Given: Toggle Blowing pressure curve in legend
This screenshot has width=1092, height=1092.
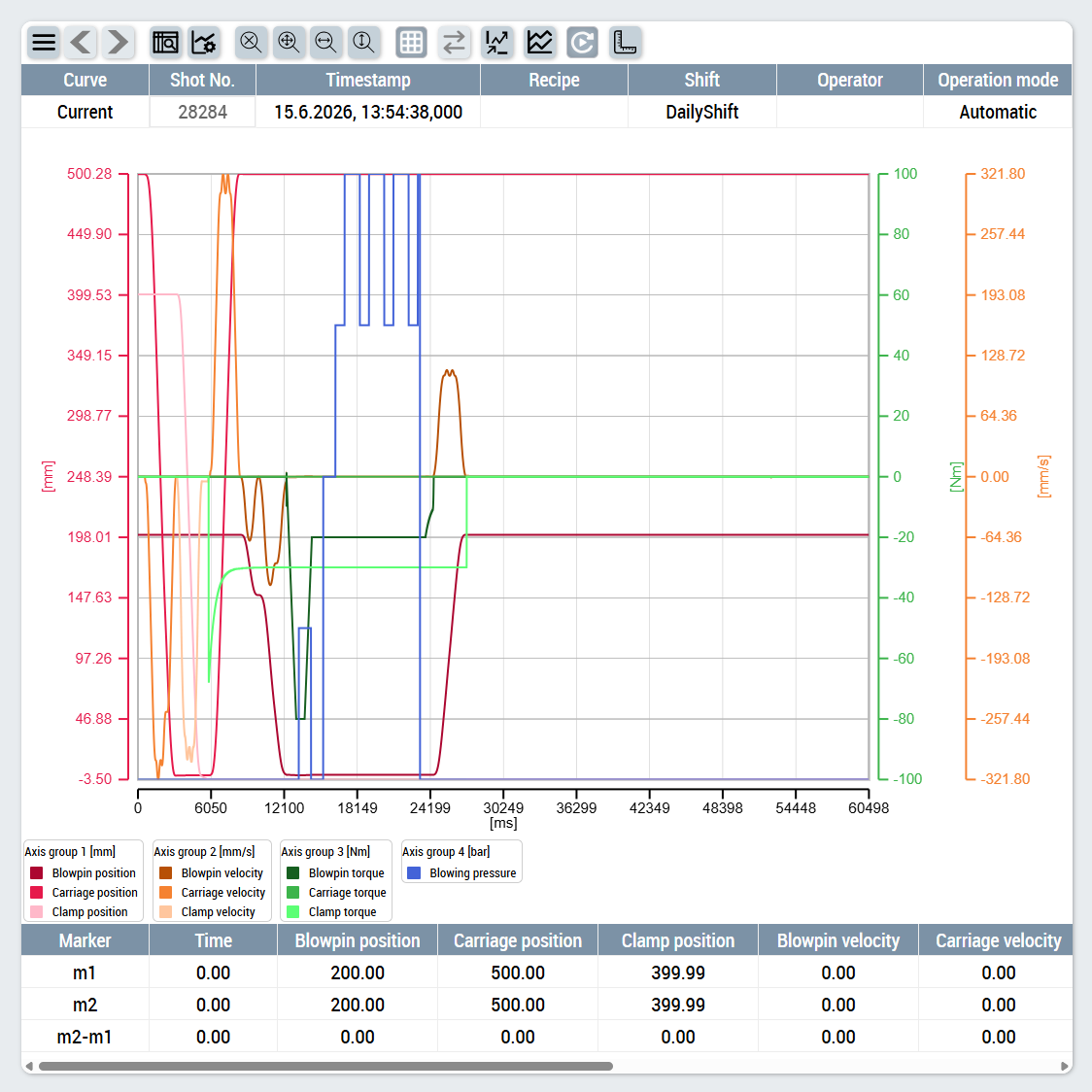Looking at the screenshot, I should point(461,873).
